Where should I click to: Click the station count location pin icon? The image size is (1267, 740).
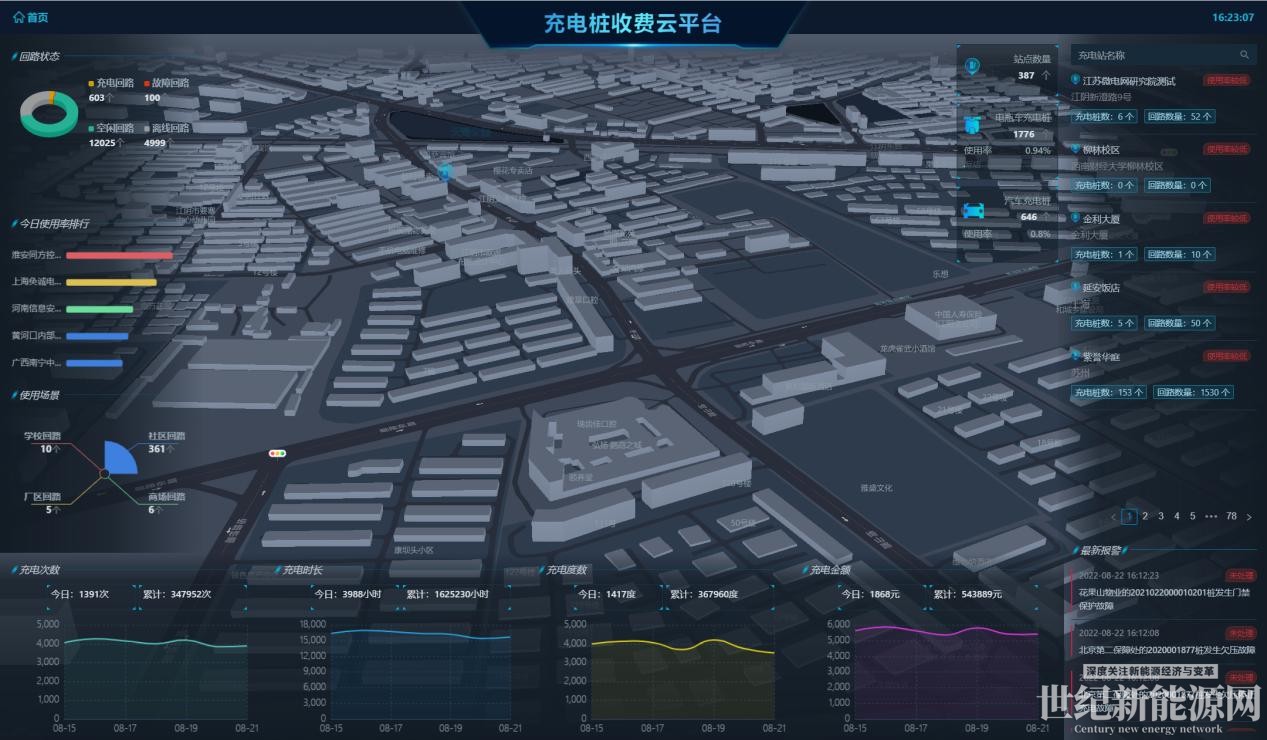[x=971, y=67]
